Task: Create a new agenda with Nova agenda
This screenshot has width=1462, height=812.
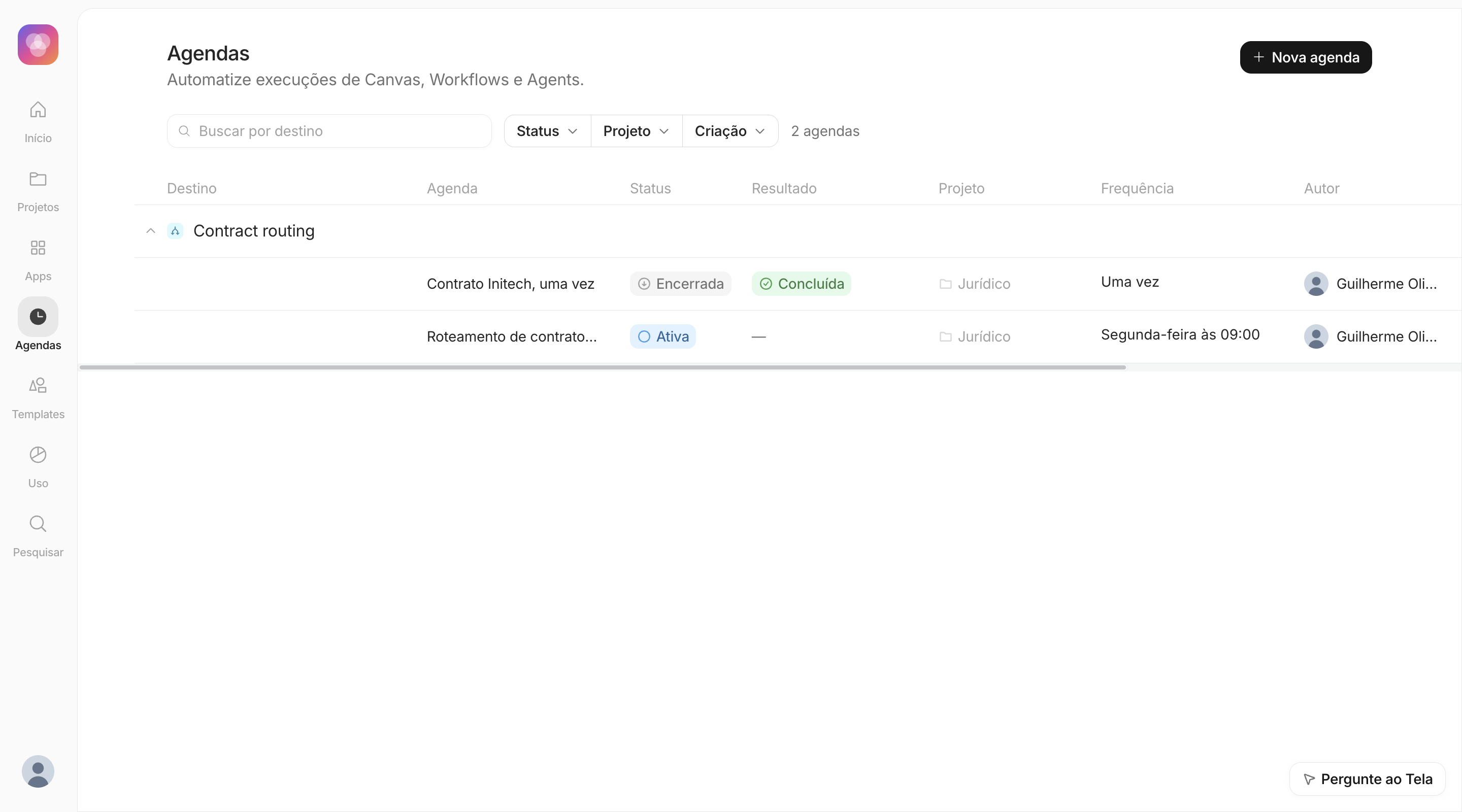Action: (1306, 57)
